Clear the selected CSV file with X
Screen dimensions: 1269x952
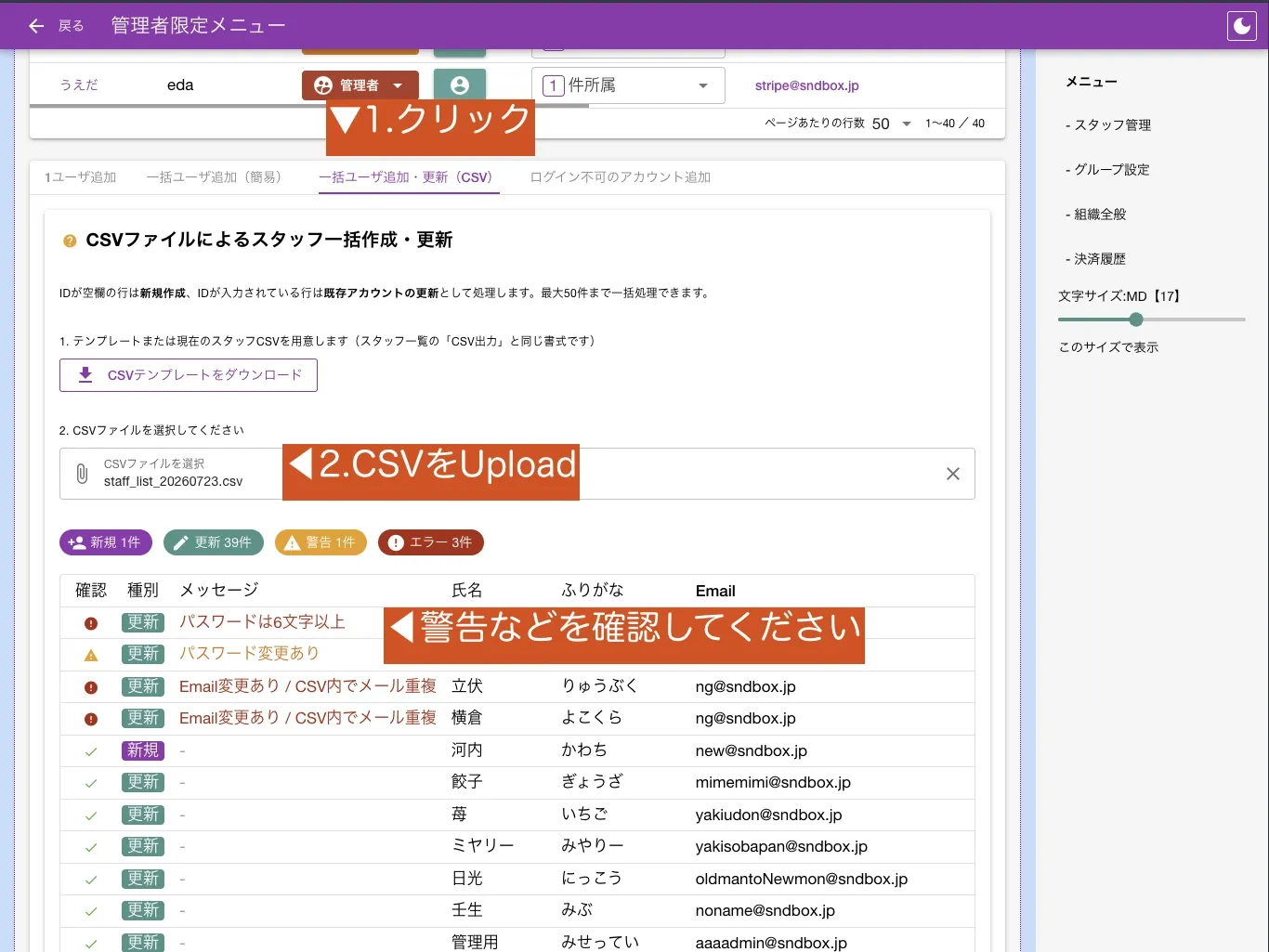[x=953, y=474]
